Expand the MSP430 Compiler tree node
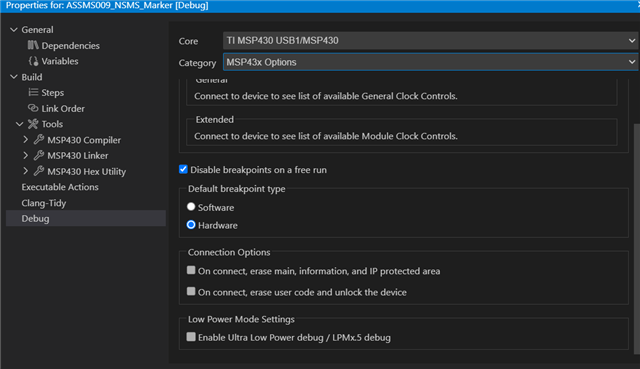The height and width of the screenshot is (369, 640). [25, 140]
